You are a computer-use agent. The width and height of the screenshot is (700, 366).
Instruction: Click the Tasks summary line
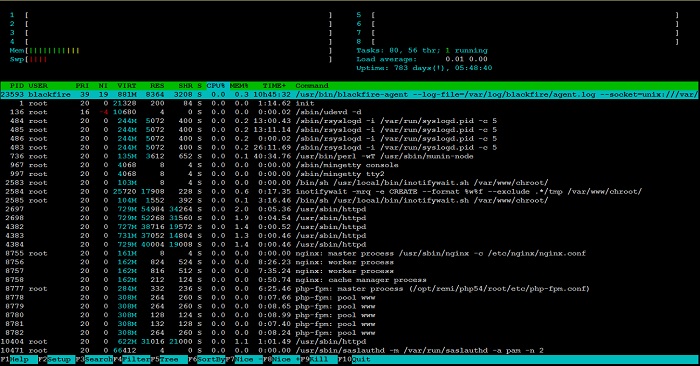click(422, 50)
